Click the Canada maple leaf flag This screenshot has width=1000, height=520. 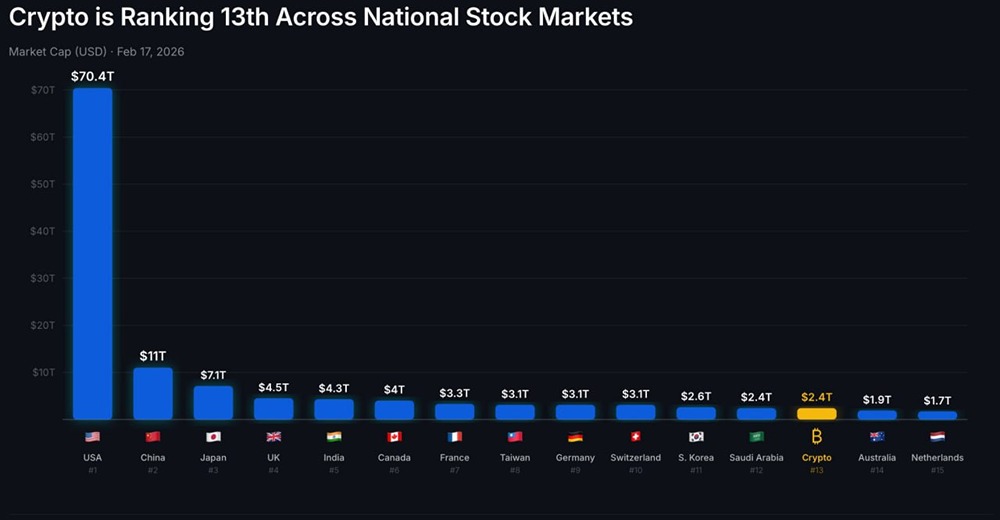pyautogui.click(x=394, y=437)
